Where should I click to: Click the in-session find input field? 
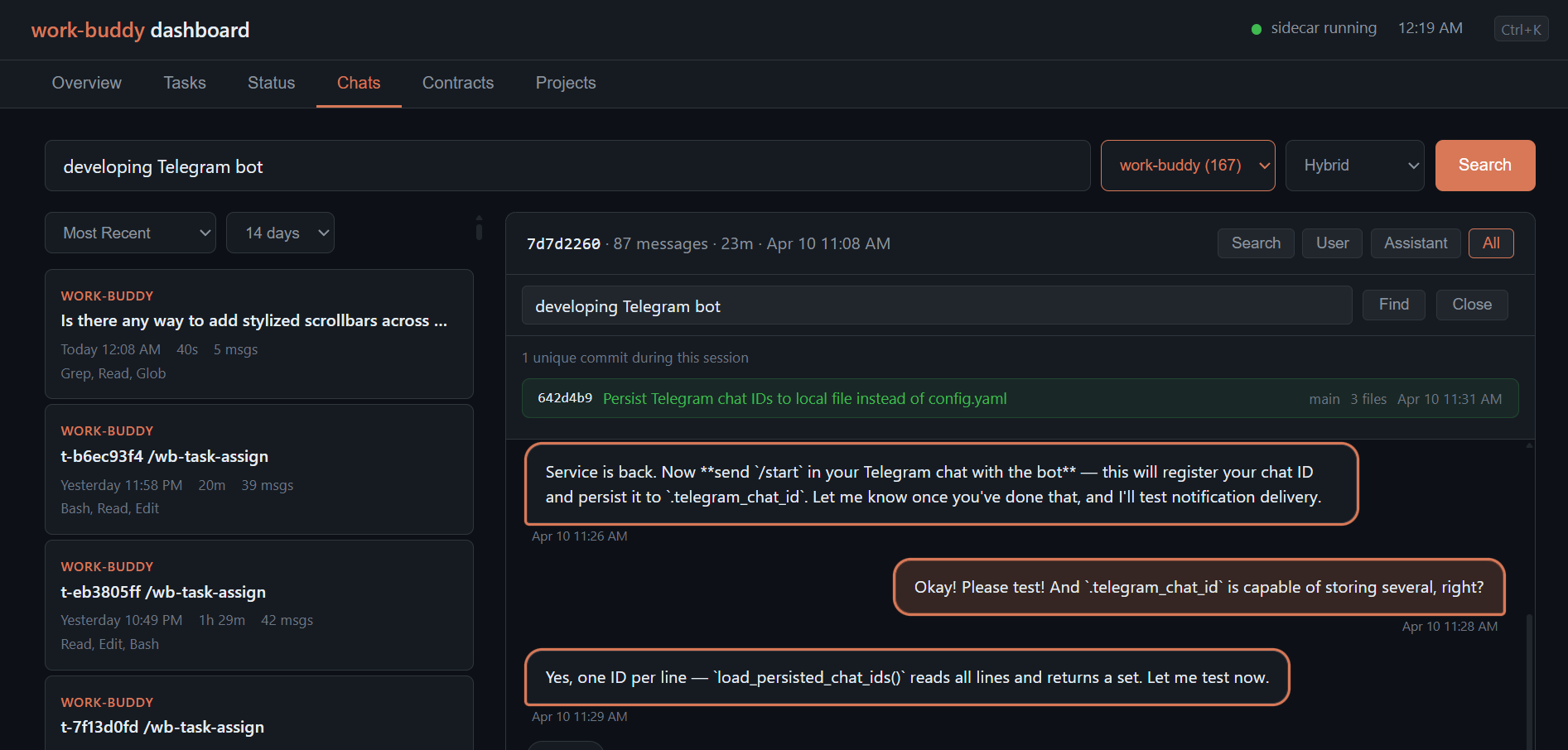pos(937,305)
